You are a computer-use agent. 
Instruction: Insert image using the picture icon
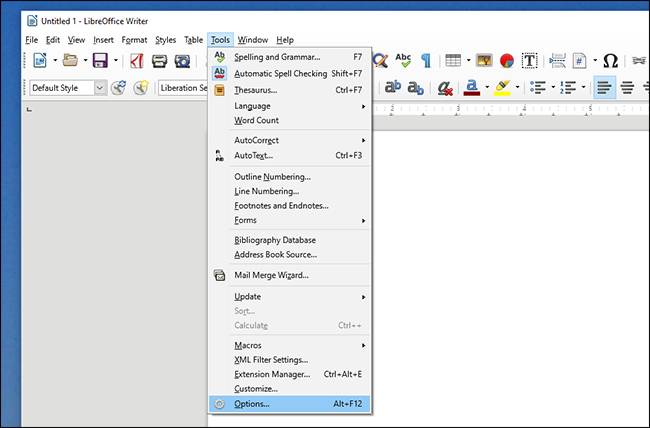point(484,61)
